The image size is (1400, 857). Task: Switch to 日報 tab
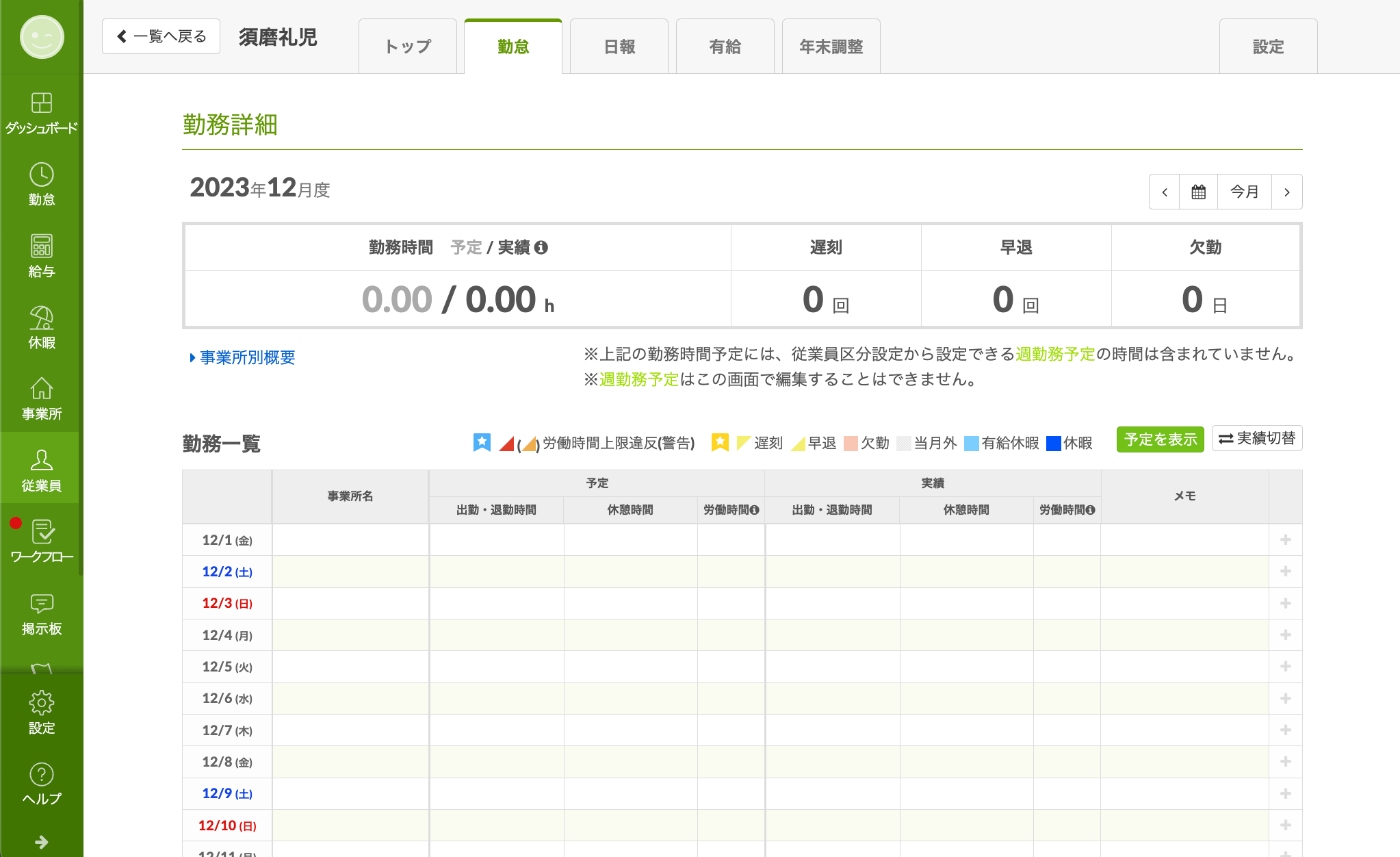point(619,47)
